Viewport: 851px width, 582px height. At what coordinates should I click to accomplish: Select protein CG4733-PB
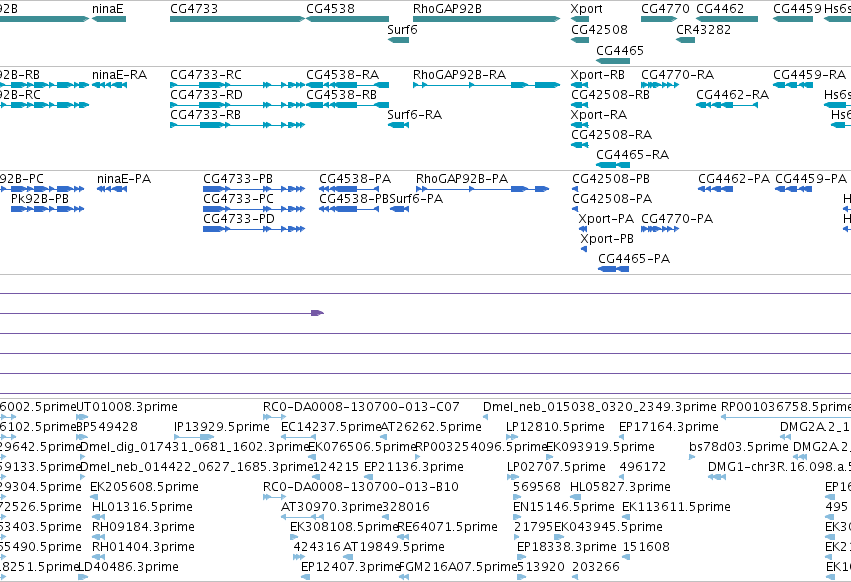[254, 189]
